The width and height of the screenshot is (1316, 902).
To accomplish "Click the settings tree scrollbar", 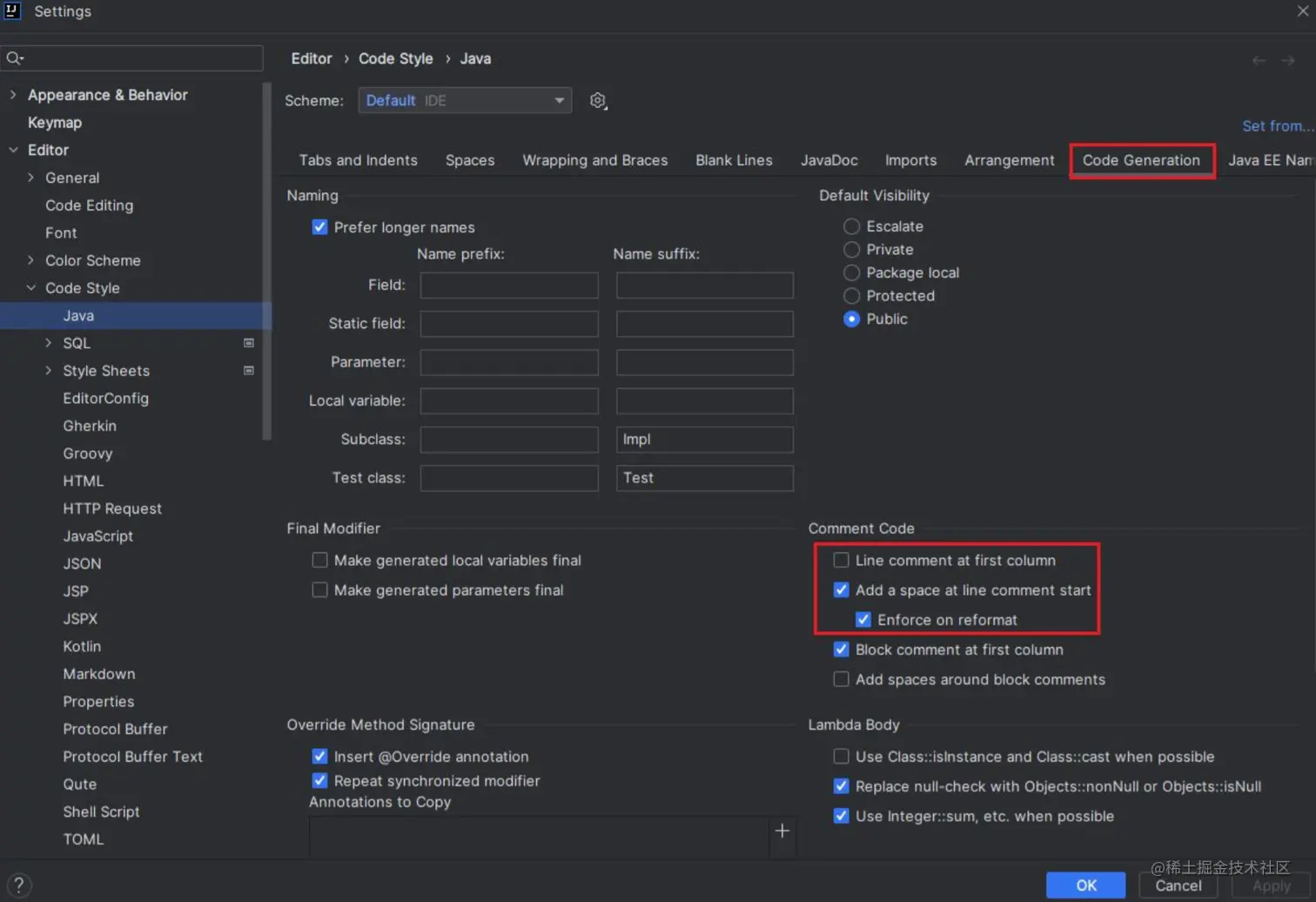I will pyautogui.click(x=266, y=261).
